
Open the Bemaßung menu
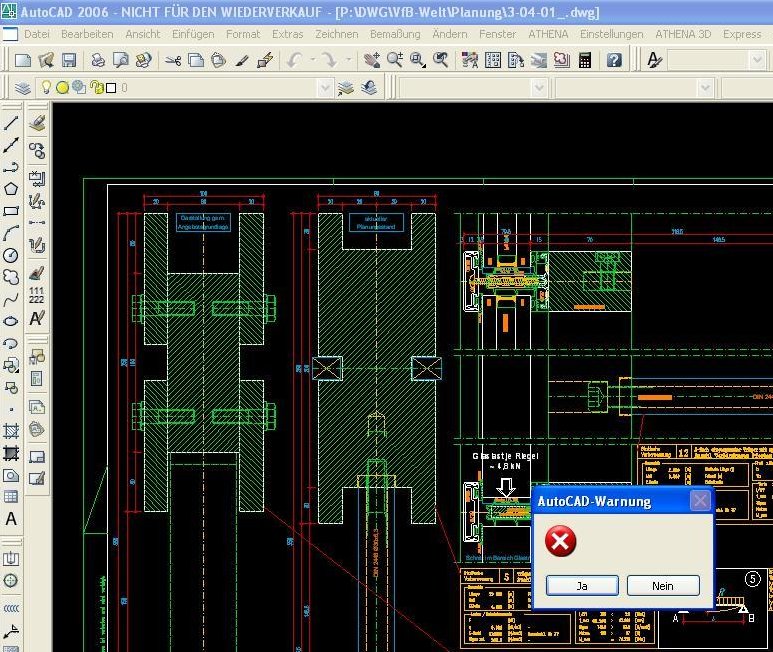click(395, 34)
